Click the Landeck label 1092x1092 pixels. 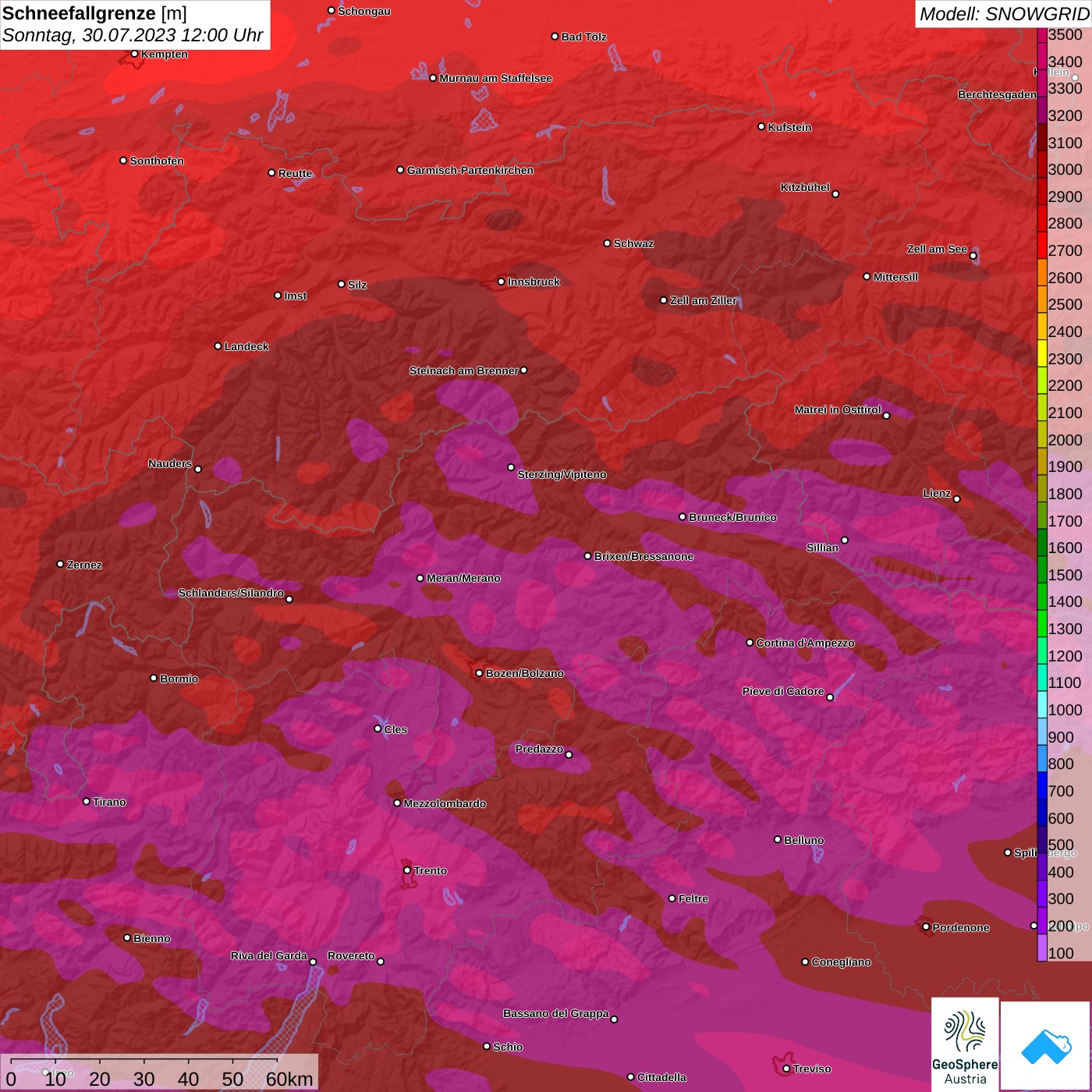pos(246,346)
